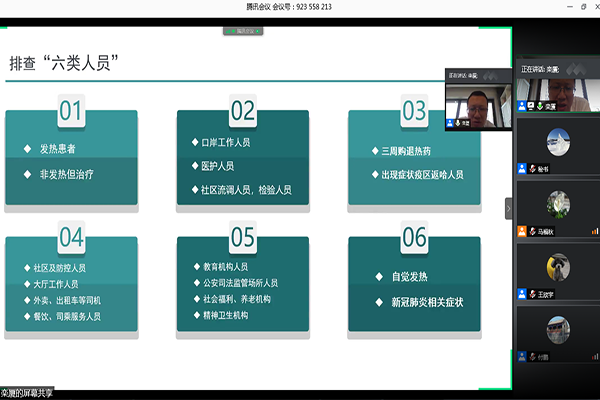Click the muted microphone icon beside 秘书
This screenshot has height=400, width=600.
533,168
